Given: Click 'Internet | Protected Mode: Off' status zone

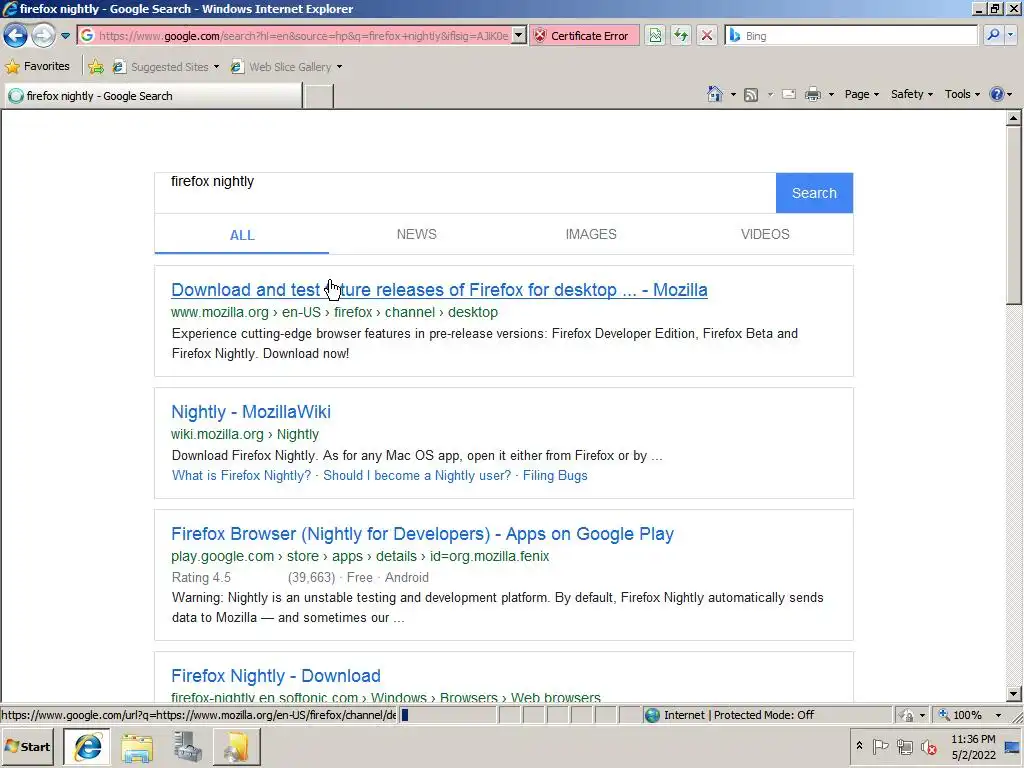Looking at the screenshot, I should pos(738,715).
